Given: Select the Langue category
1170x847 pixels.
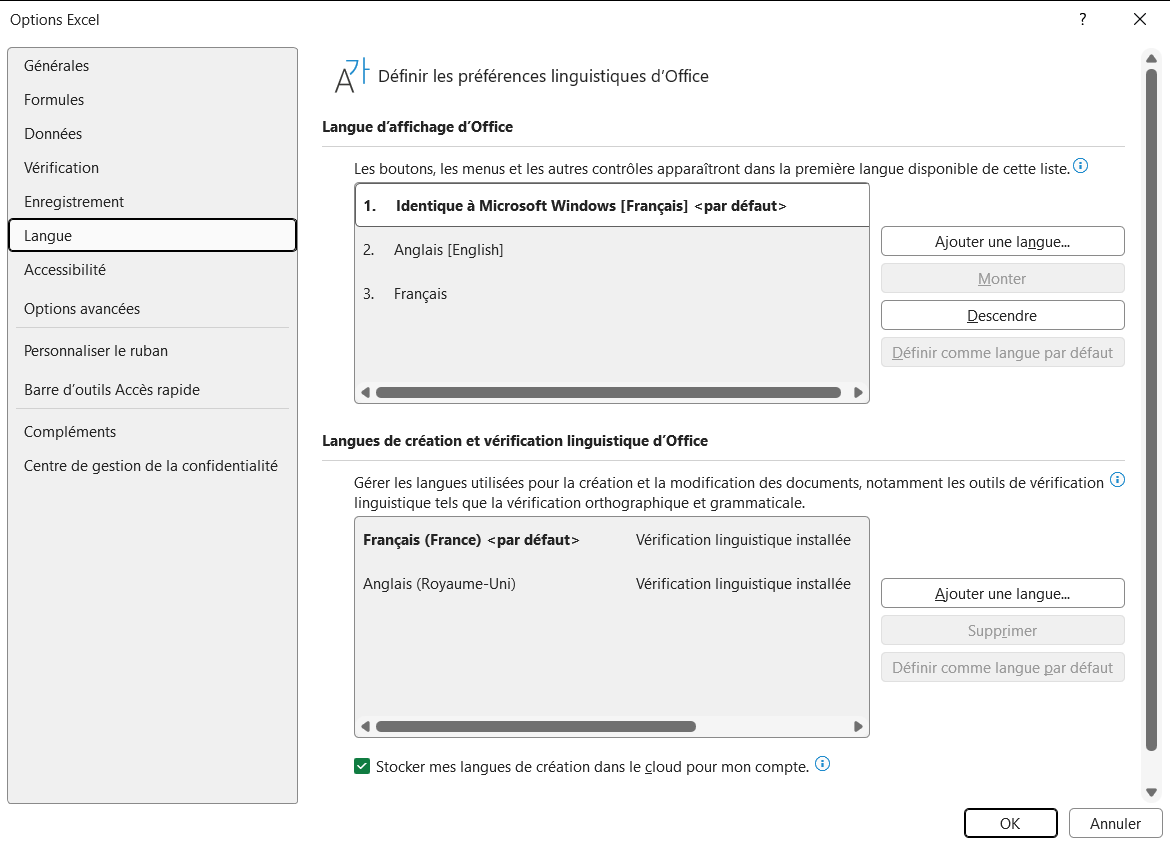Looking at the screenshot, I should pyautogui.click(x=152, y=236).
